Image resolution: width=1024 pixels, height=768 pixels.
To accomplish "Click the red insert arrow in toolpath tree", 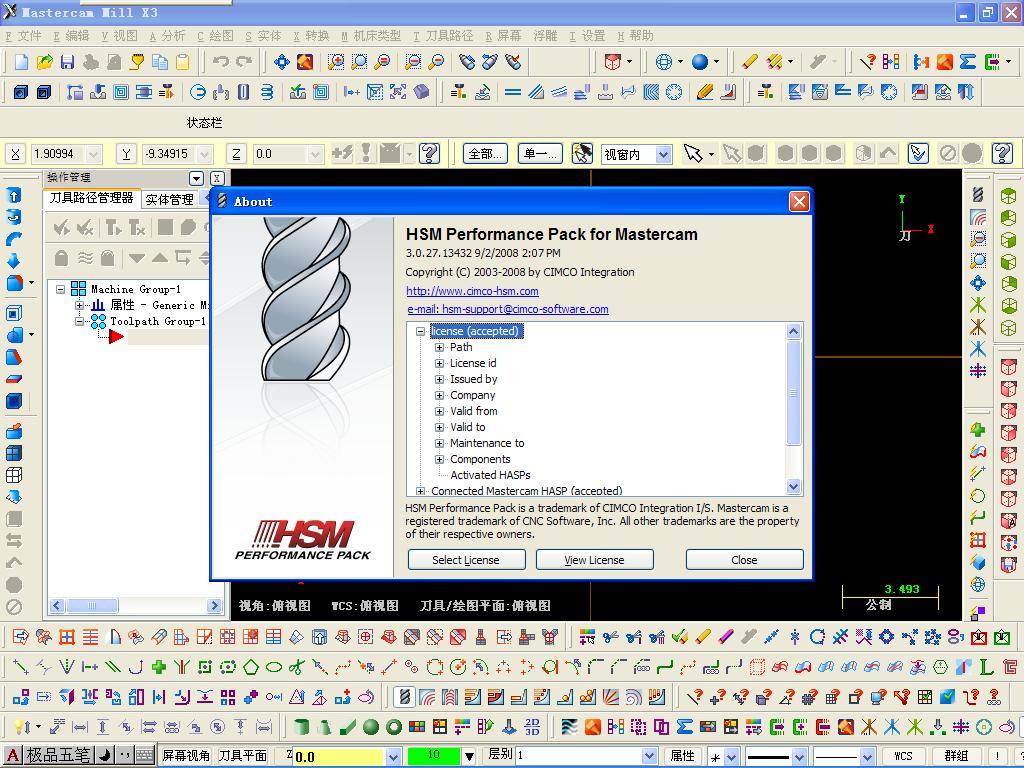I will (116, 337).
